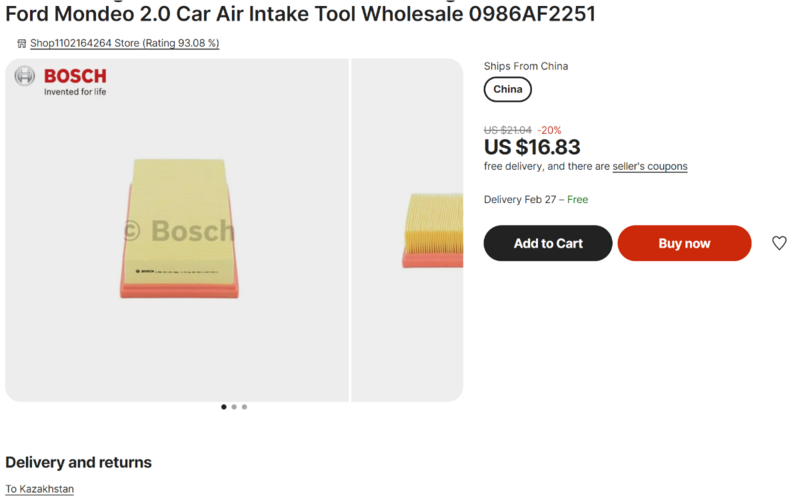Screen dimensions: 800x498
Task: Change the delivery destination To Kazakhstan
Action: [39, 489]
